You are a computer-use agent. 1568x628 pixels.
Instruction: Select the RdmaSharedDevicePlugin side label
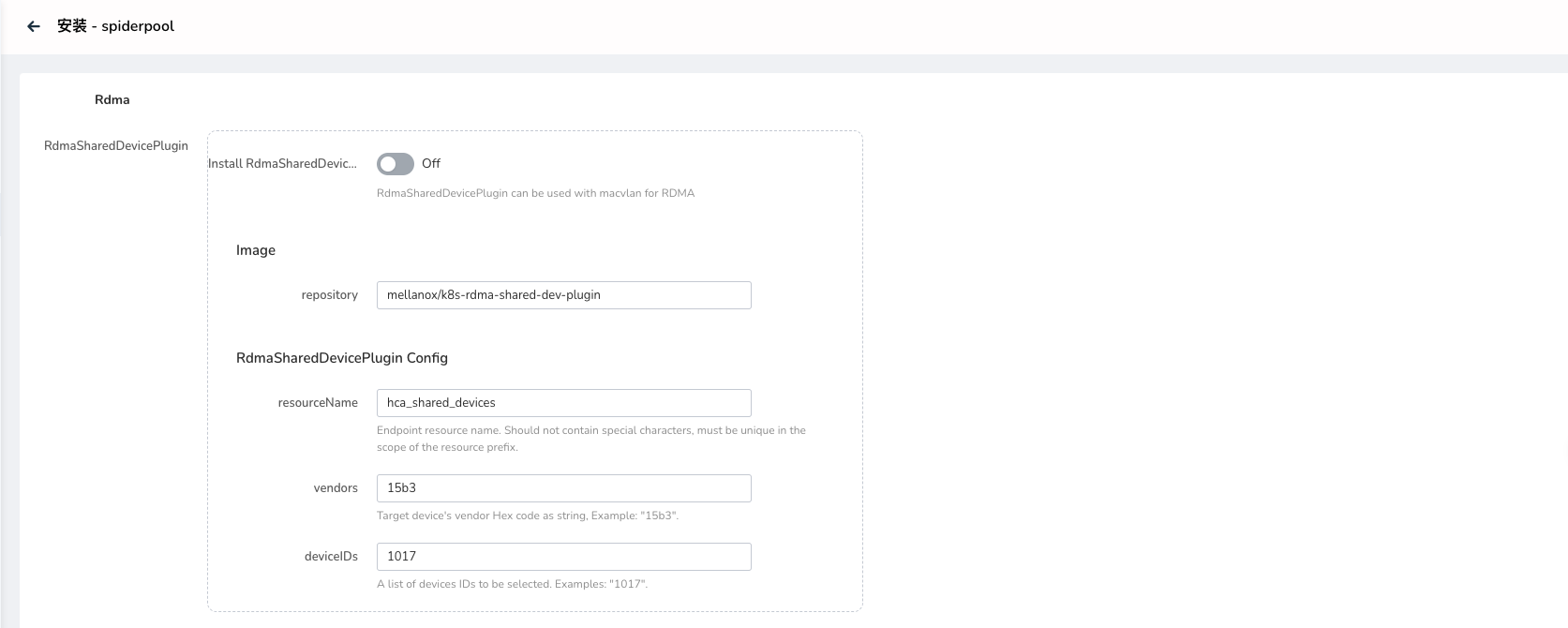(x=115, y=146)
